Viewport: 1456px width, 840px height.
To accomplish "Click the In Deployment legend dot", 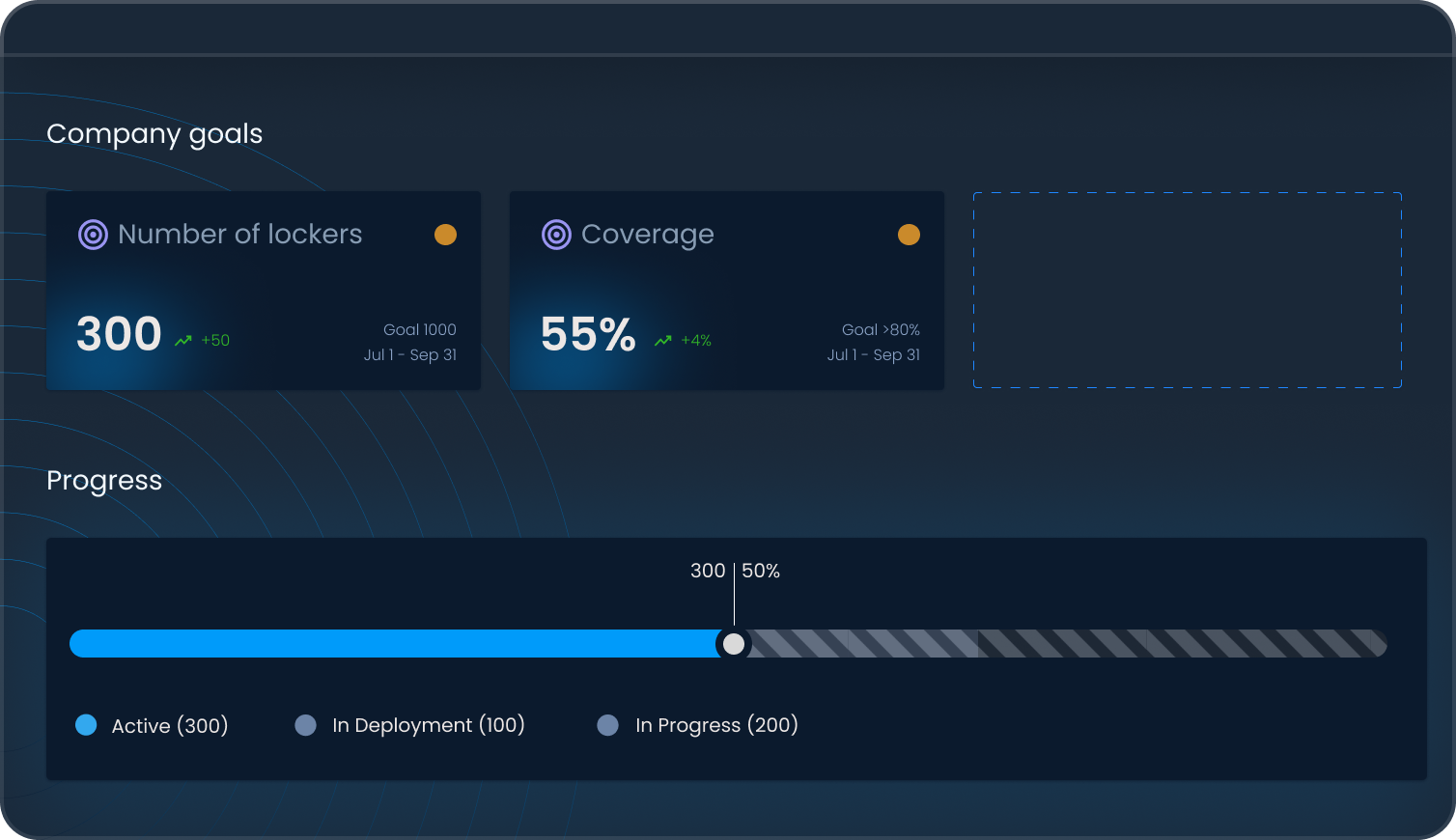I will (305, 725).
